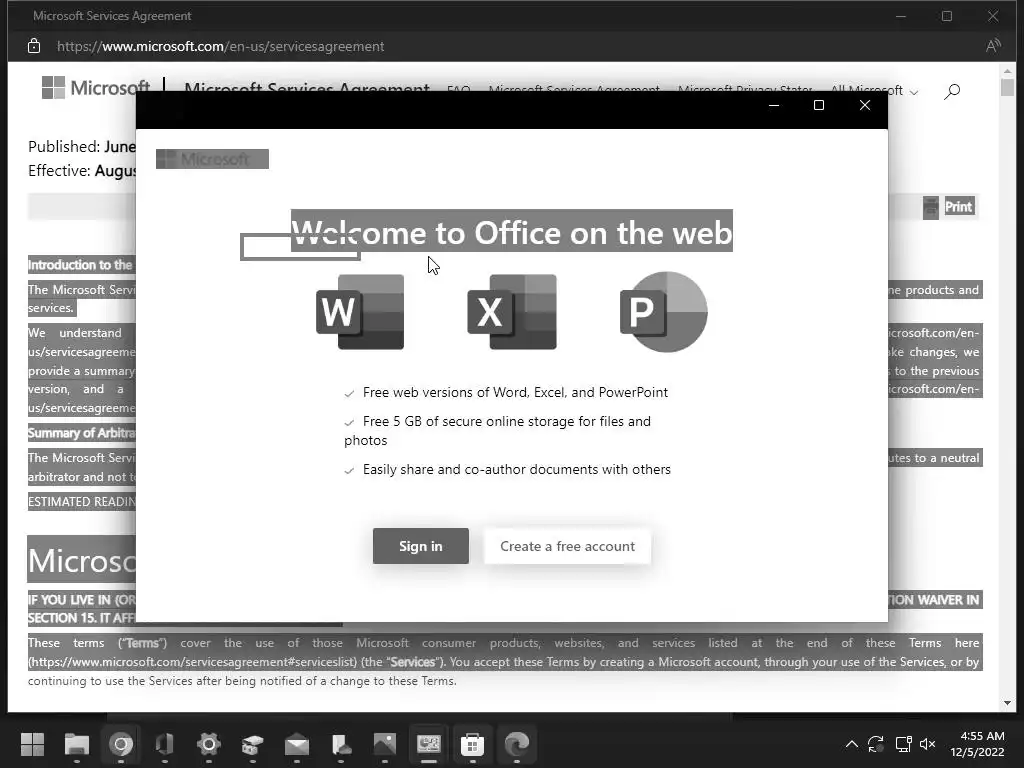Click 'Easily share and co-author documents' text
Viewport: 1024px width, 768px height.
(x=517, y=470)
